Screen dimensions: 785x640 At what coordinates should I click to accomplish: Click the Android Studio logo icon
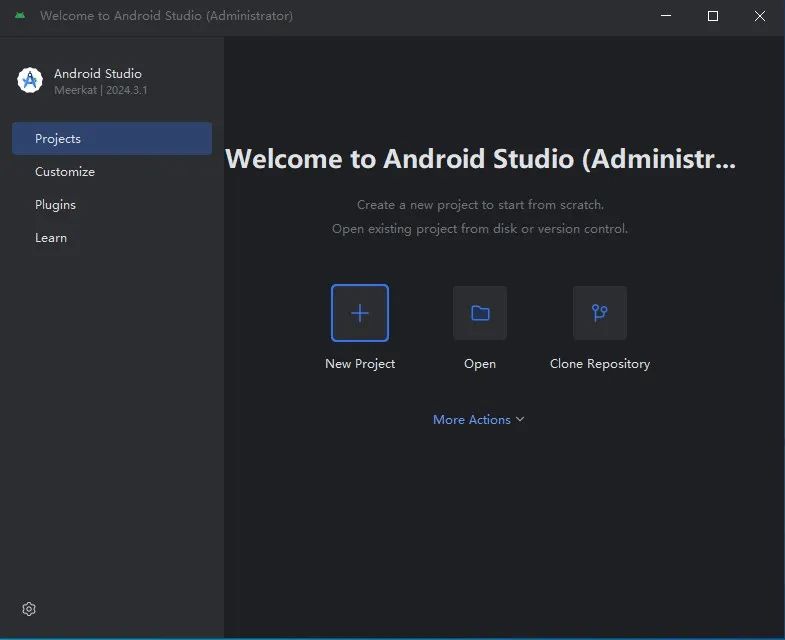[x=30, y=80]
